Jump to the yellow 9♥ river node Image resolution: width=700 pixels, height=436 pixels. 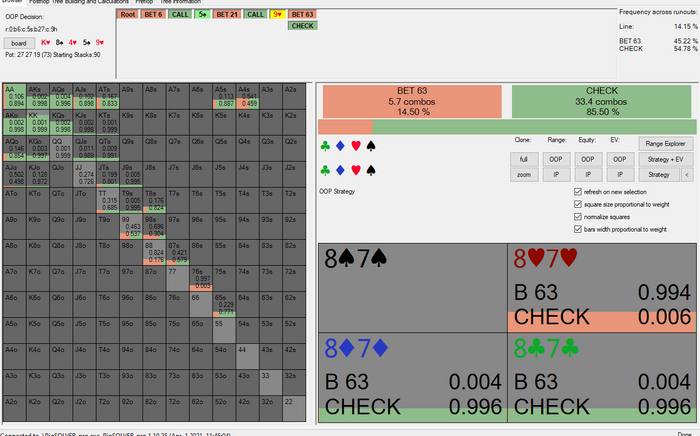pos(277,14)
